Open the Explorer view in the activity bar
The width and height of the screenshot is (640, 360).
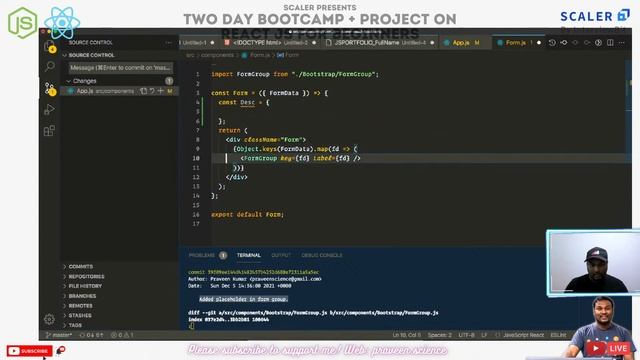coord(50,46)
